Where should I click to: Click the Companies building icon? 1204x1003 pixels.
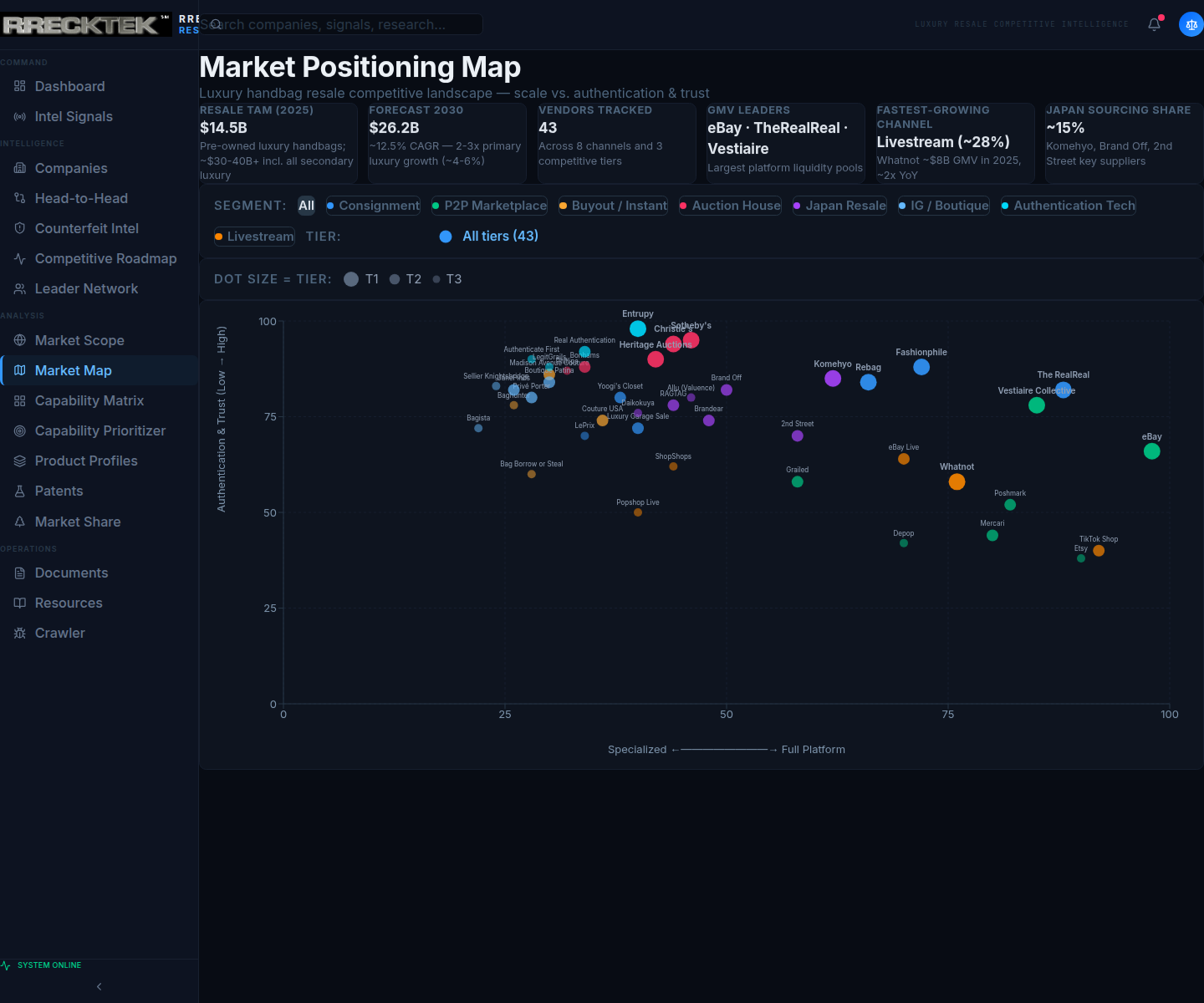pyautogui.click(x=20, y=168)
